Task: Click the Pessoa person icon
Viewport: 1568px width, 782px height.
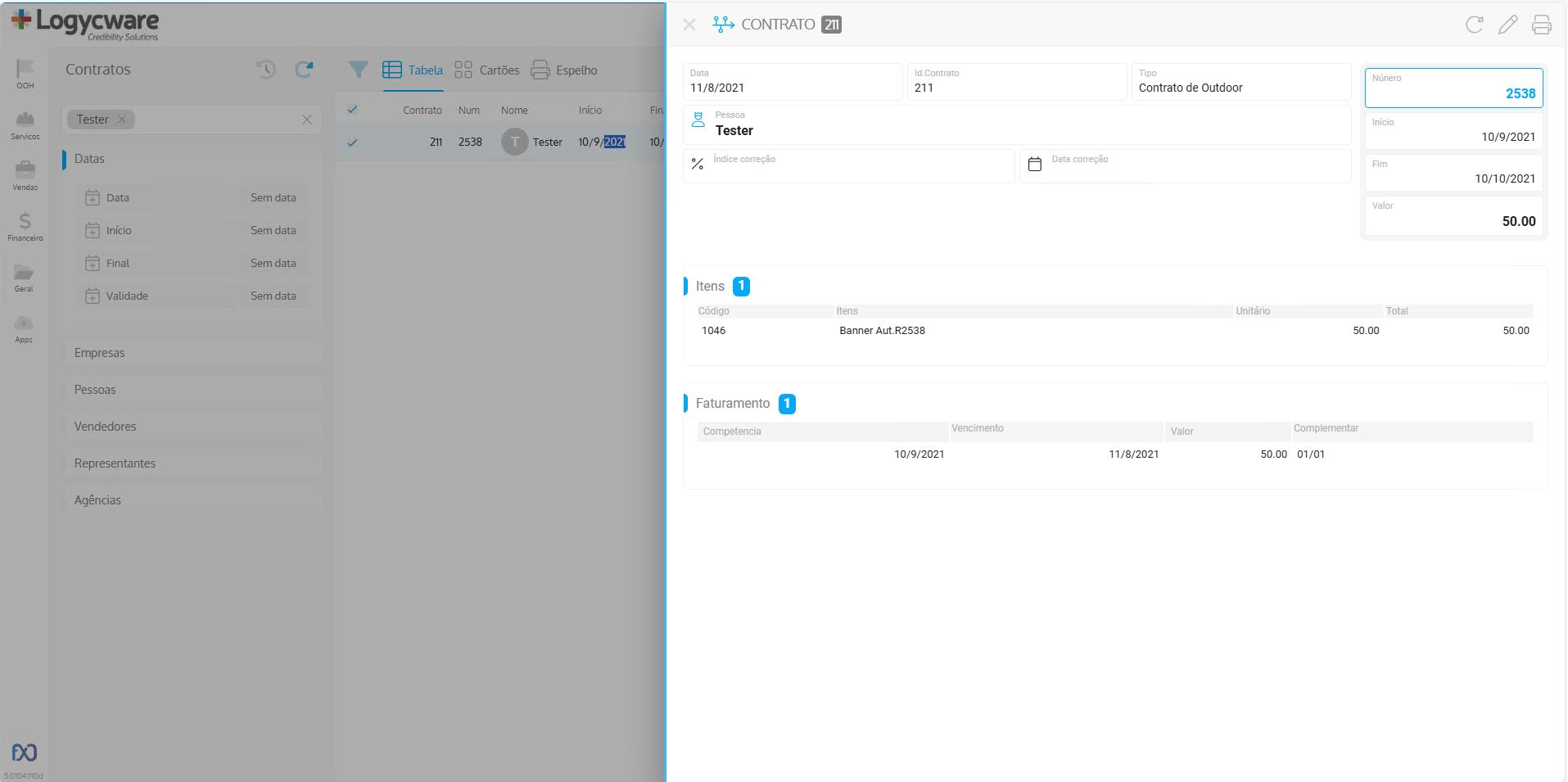Action: 698,120
